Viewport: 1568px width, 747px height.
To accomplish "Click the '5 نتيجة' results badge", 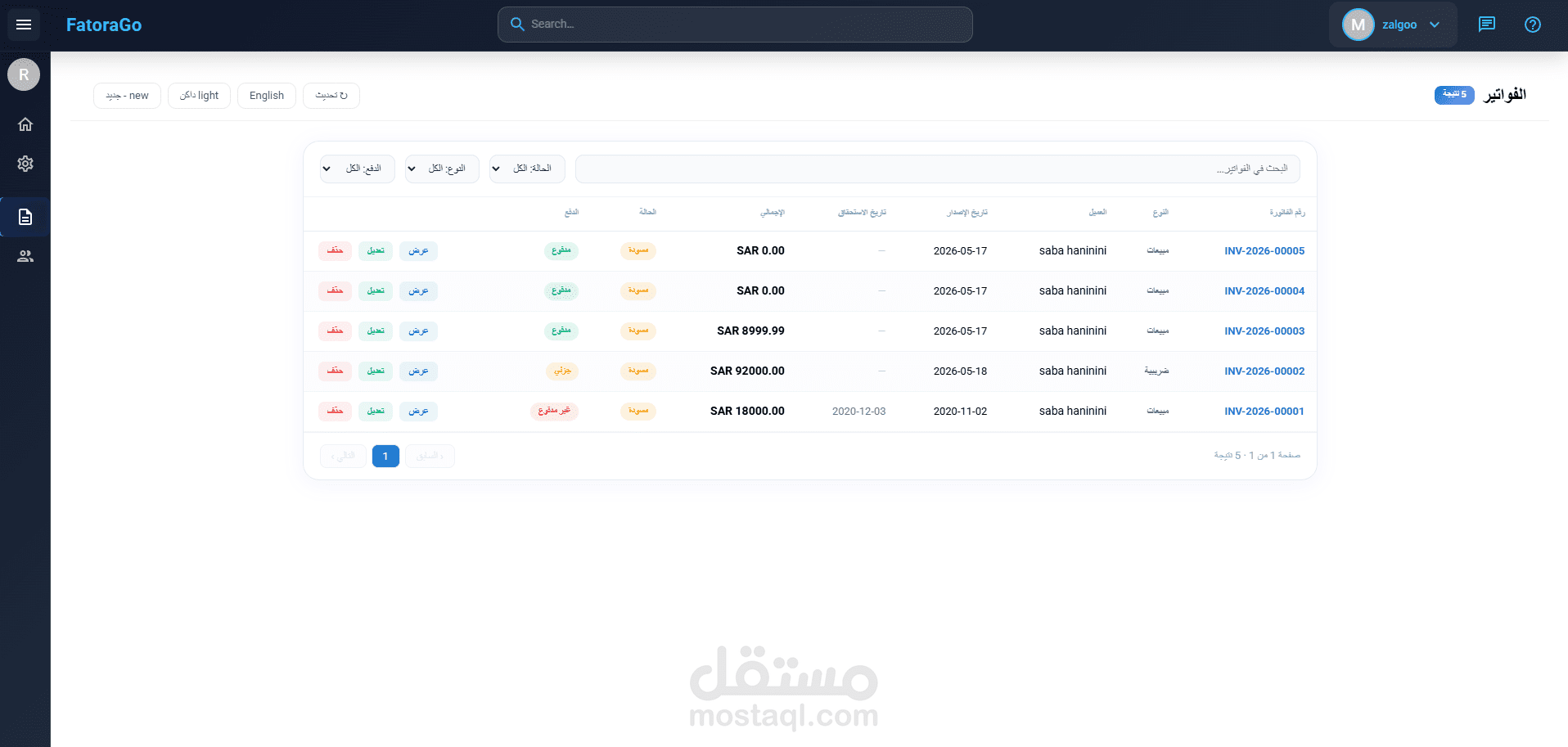I will click(1454, 95).
